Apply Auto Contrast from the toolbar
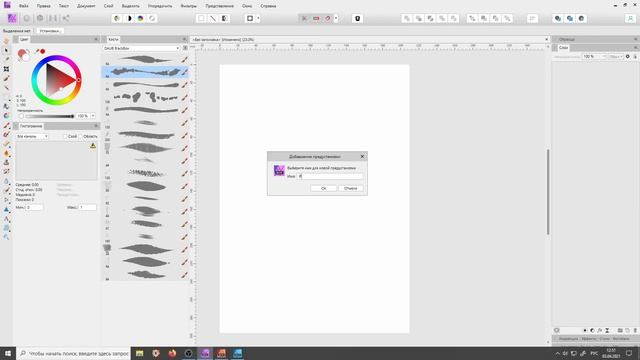 [x=129, y=18]
